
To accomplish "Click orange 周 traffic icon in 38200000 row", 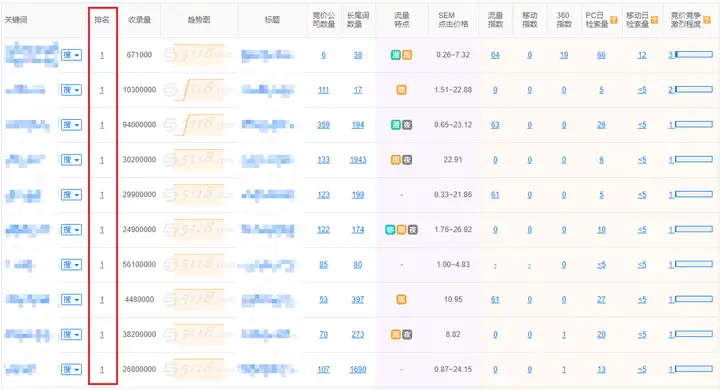I will pos(395,334).
